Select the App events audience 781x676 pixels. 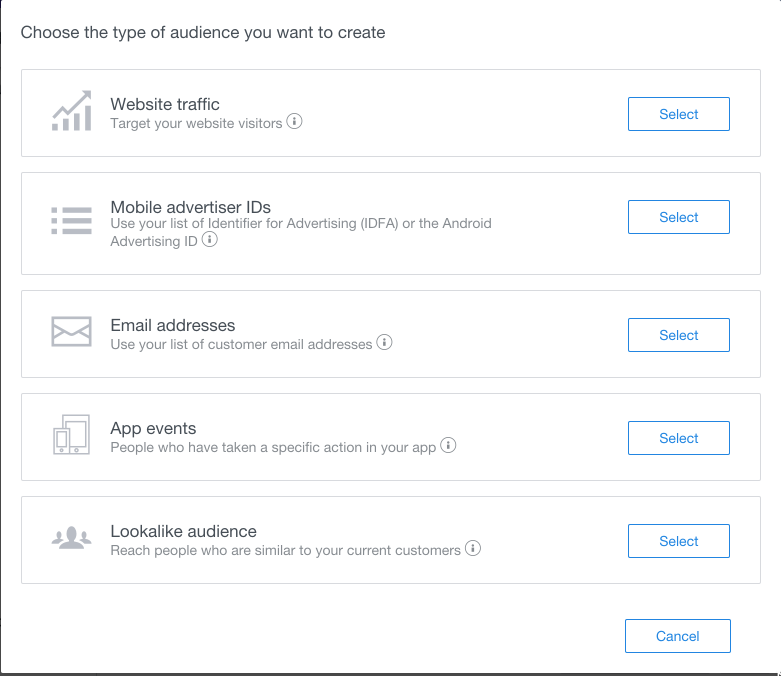678,438
